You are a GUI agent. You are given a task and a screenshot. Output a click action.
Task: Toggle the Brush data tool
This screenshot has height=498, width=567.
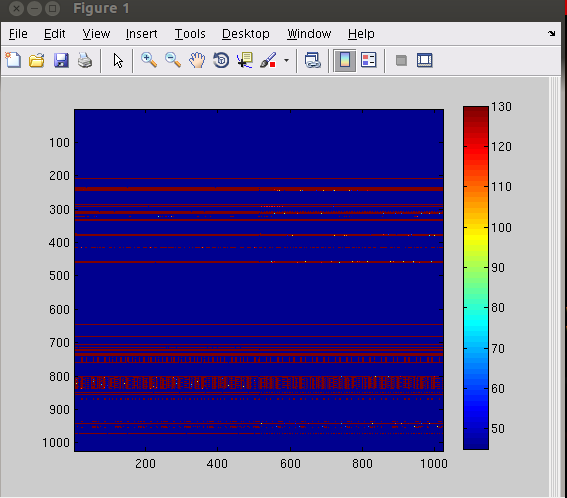click(268, 60)
